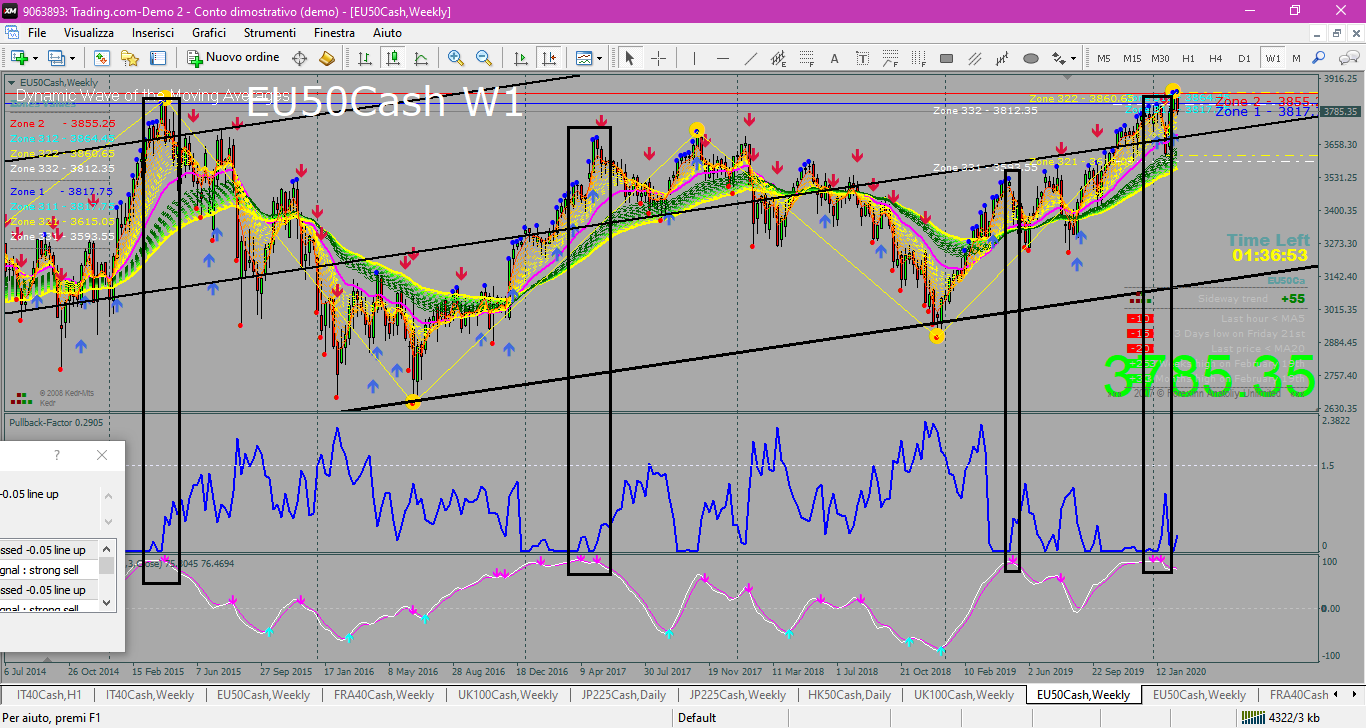
Task: Toggle chart shift from right edge
Action: (x=548, y=58)
